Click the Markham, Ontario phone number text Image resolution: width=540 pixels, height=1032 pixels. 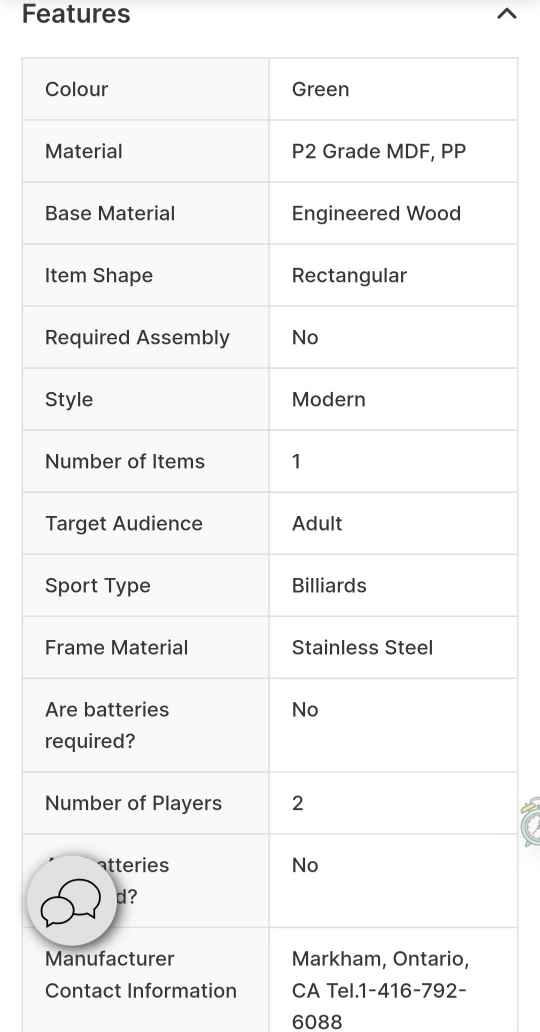[x=380, y=991]
